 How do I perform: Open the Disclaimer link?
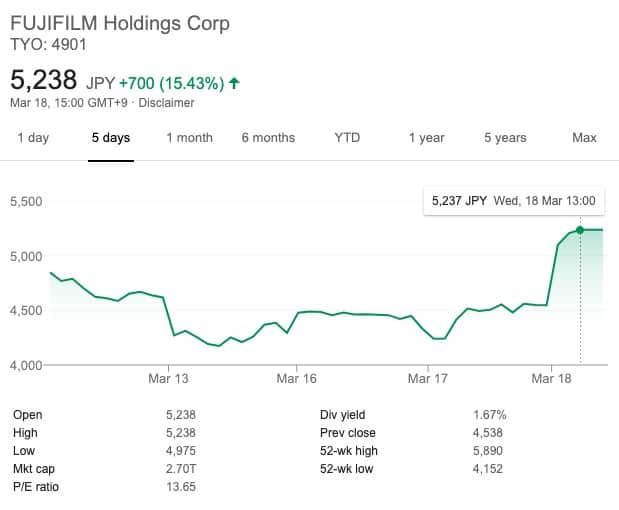pyautogui.click(x=166, y=103)
